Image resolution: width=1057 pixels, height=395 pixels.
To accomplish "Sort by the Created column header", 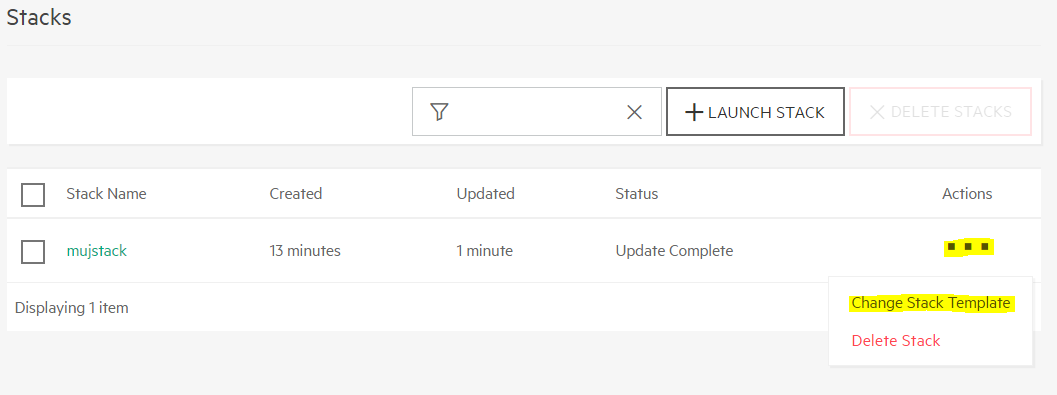I will (x=296, y=194).
